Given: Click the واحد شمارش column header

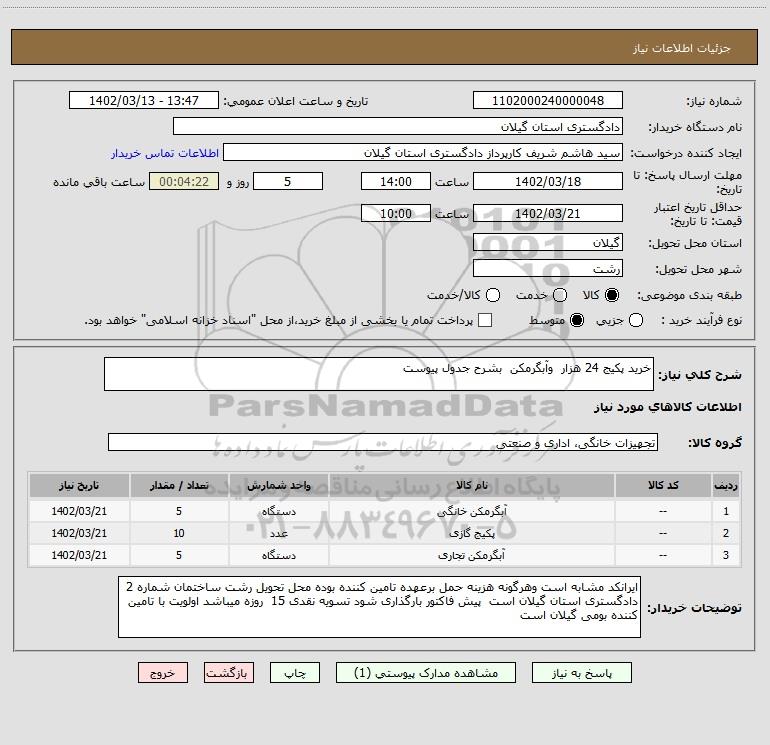Looking at the screenshot, I should 278,485.
